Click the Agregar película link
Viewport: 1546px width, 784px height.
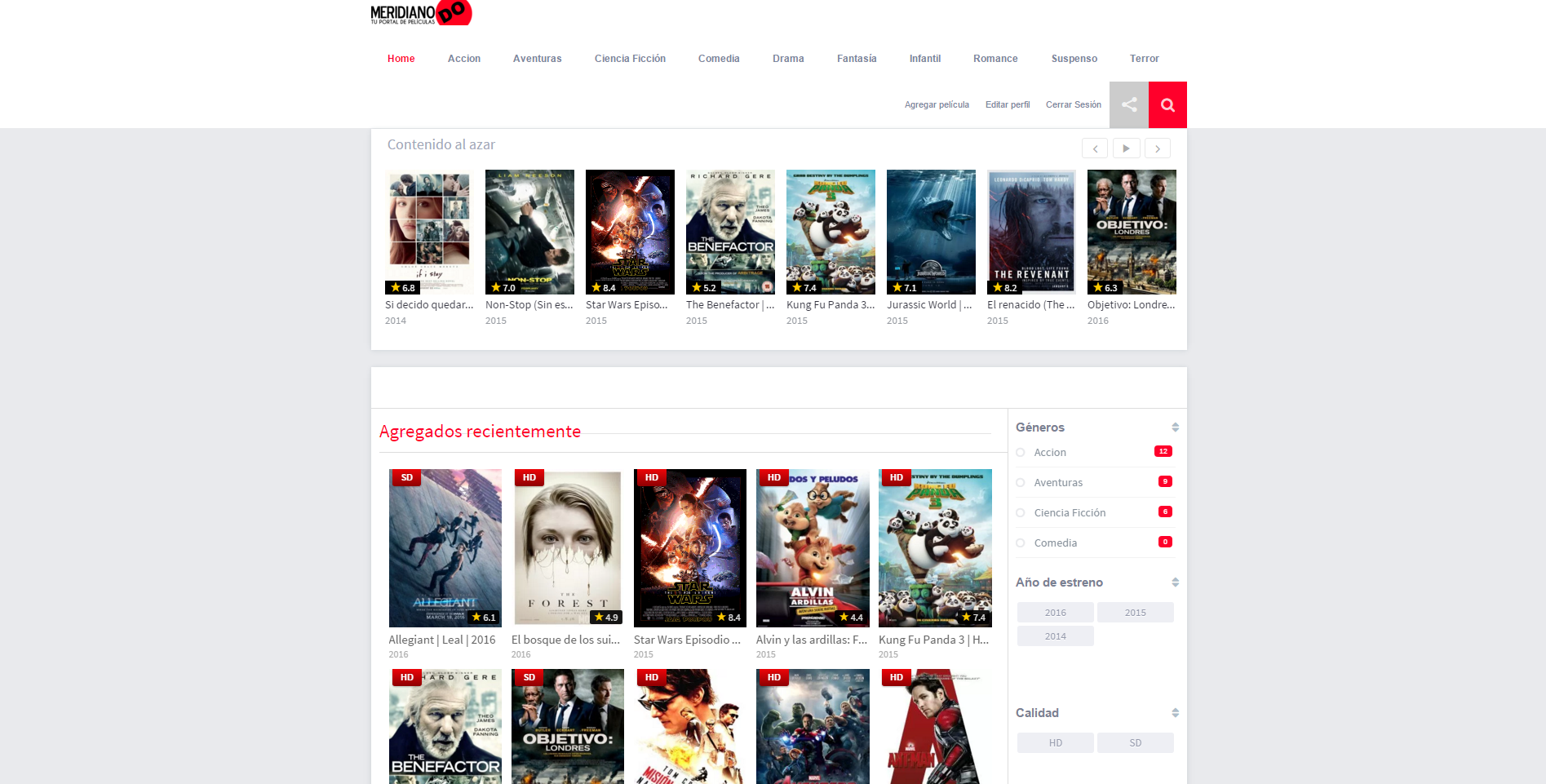coord(937,104)
